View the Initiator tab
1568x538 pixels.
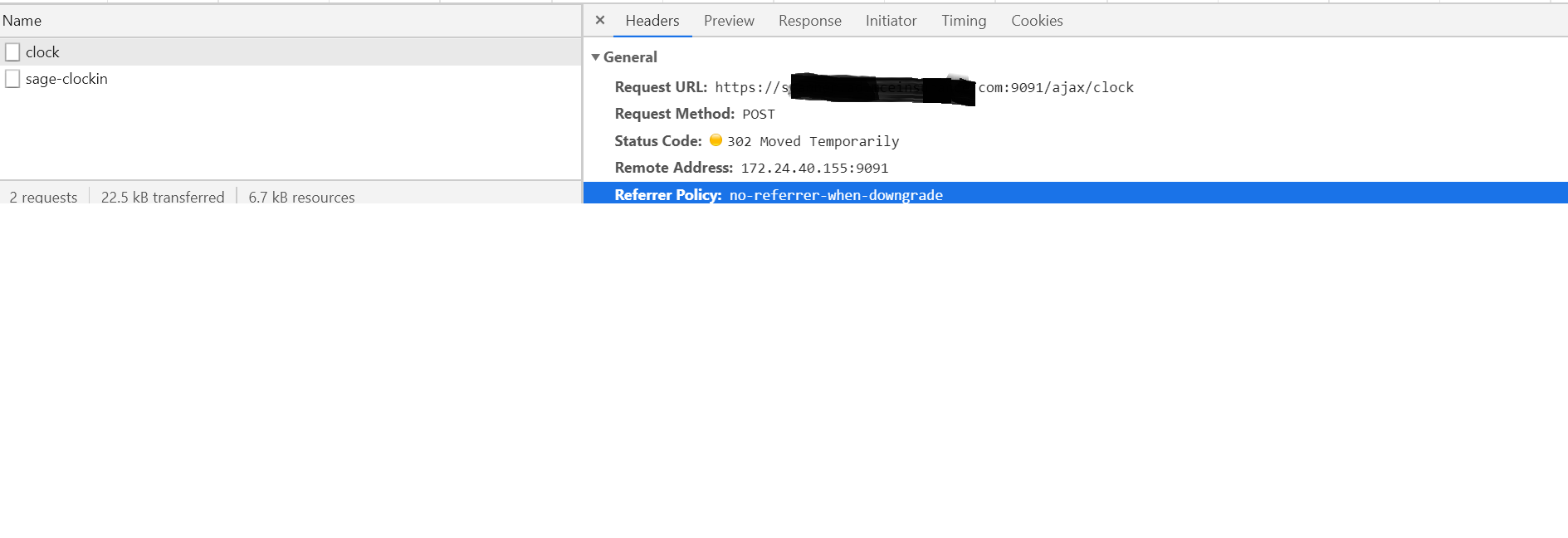[x=891, y=21]
